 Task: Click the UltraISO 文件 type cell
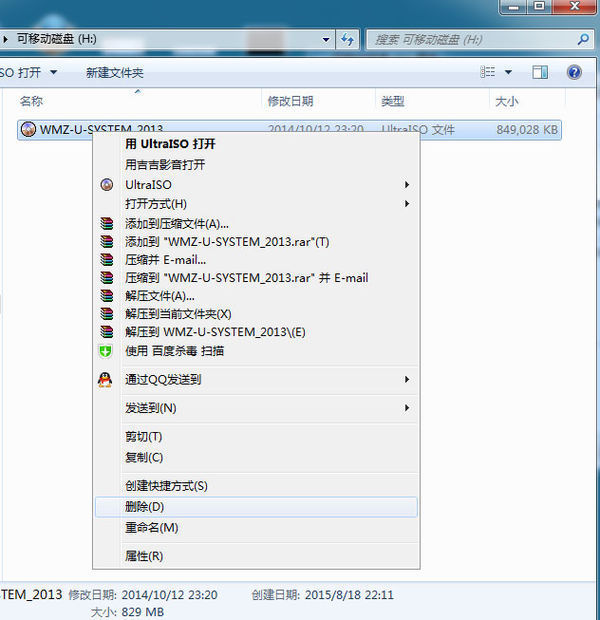(418, 130)
